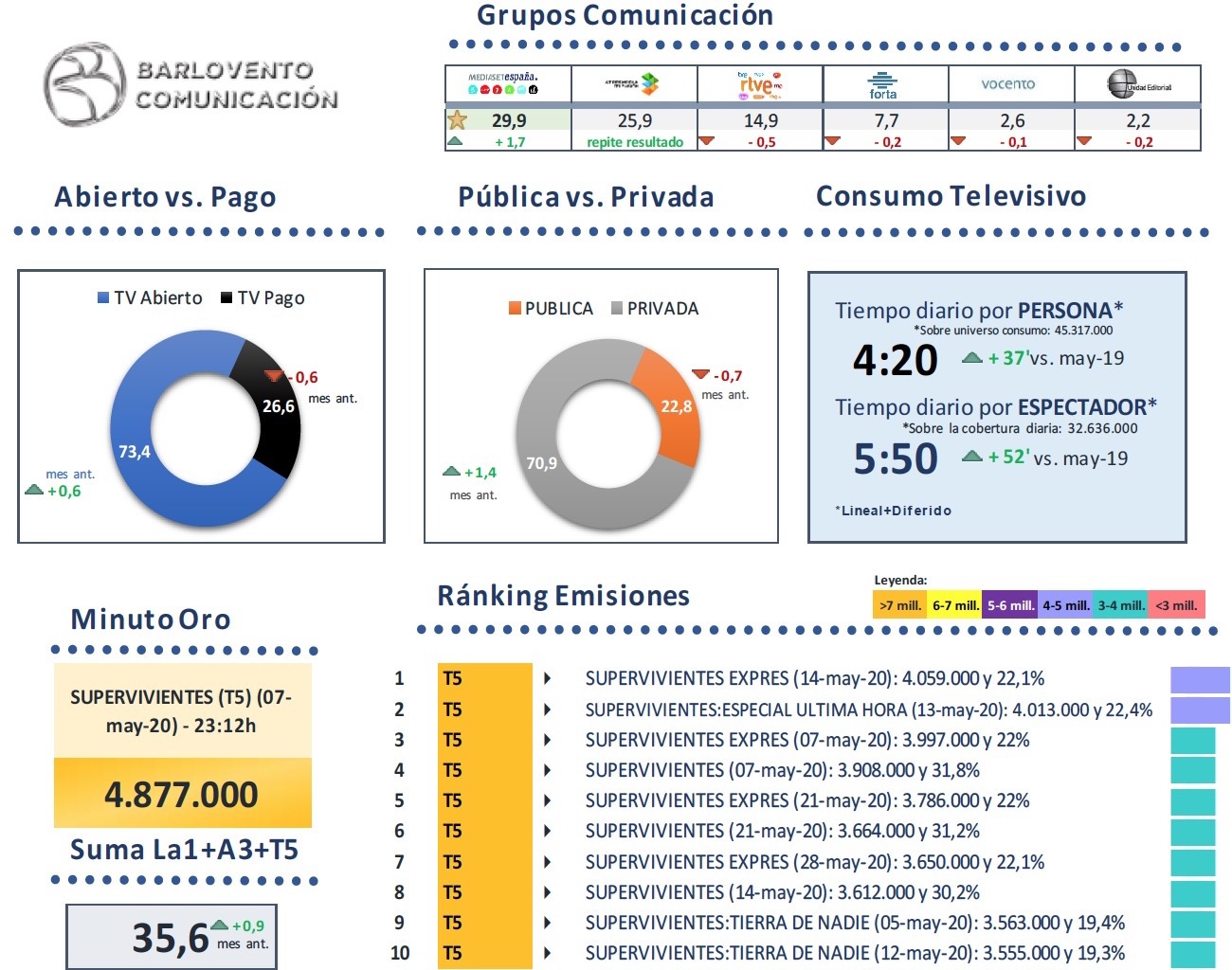Image resolution: width=1232 pixels, height=970 pixels.
Task: Click the red down arrow beside Forta -0,2
Action: pos(832,141)
